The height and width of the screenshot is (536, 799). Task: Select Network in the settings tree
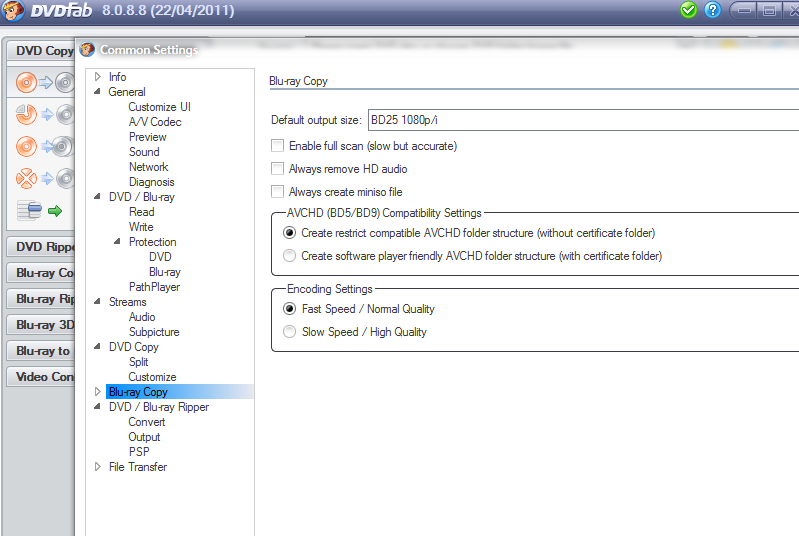pos(148,167)
